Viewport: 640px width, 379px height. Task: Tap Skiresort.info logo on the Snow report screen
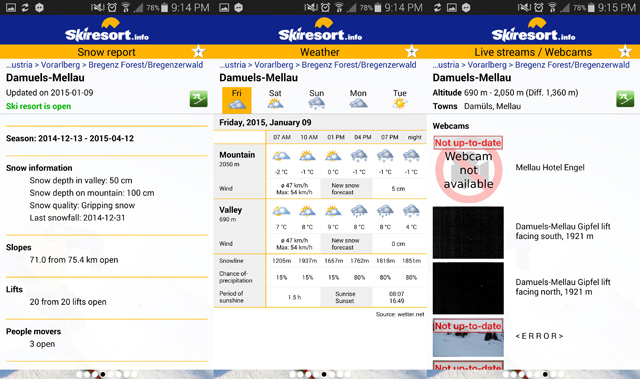[107, 30]
